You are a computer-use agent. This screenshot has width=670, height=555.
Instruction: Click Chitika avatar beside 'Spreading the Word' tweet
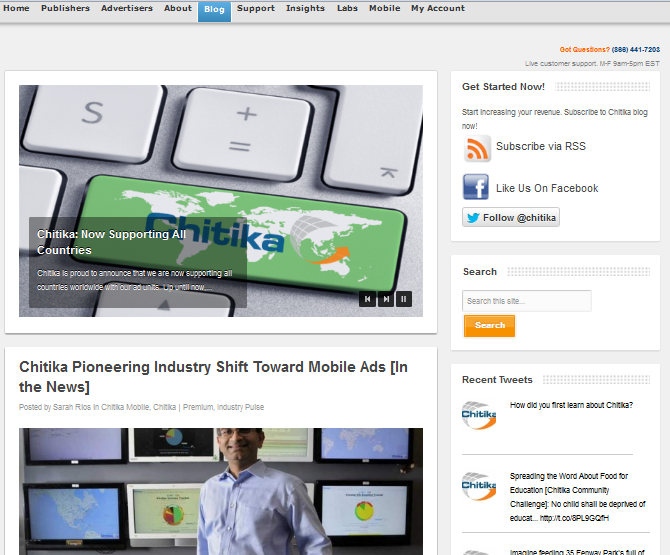[x=479, y=486]
